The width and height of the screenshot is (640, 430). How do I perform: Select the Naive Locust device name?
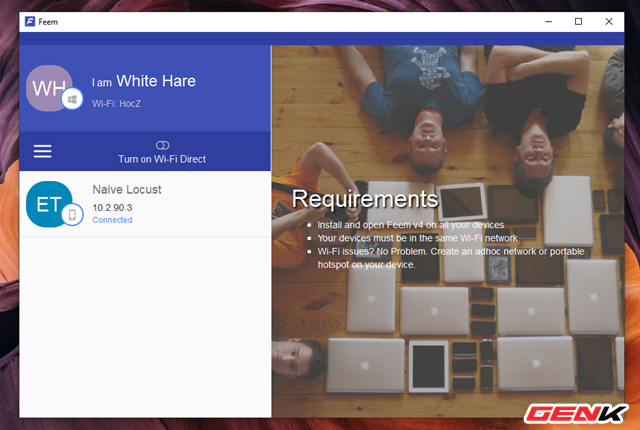126,189
